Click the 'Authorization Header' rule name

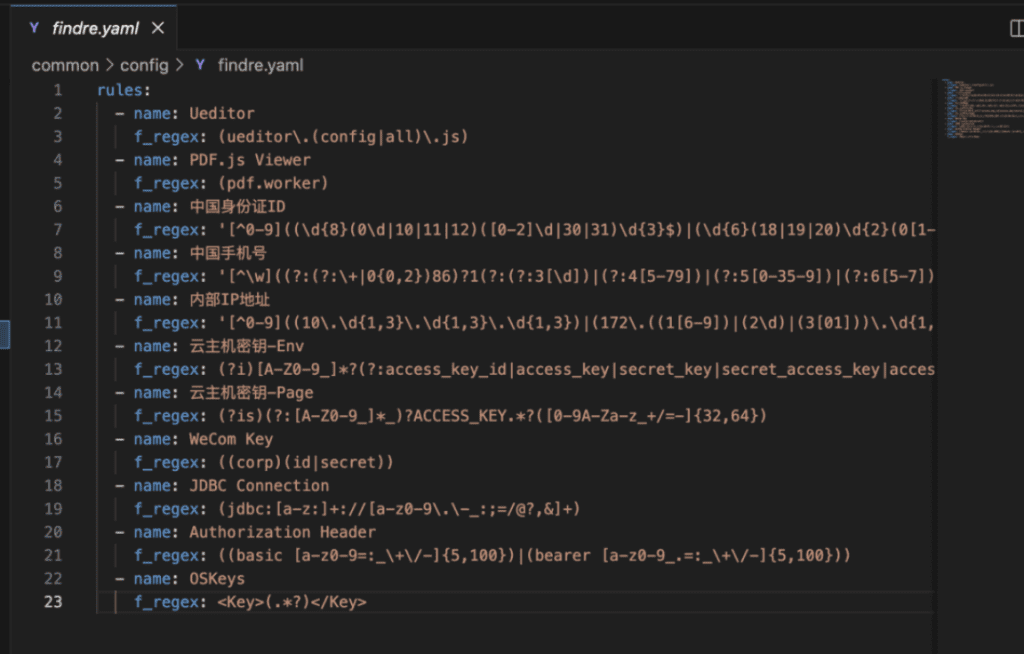coord(282,532)
